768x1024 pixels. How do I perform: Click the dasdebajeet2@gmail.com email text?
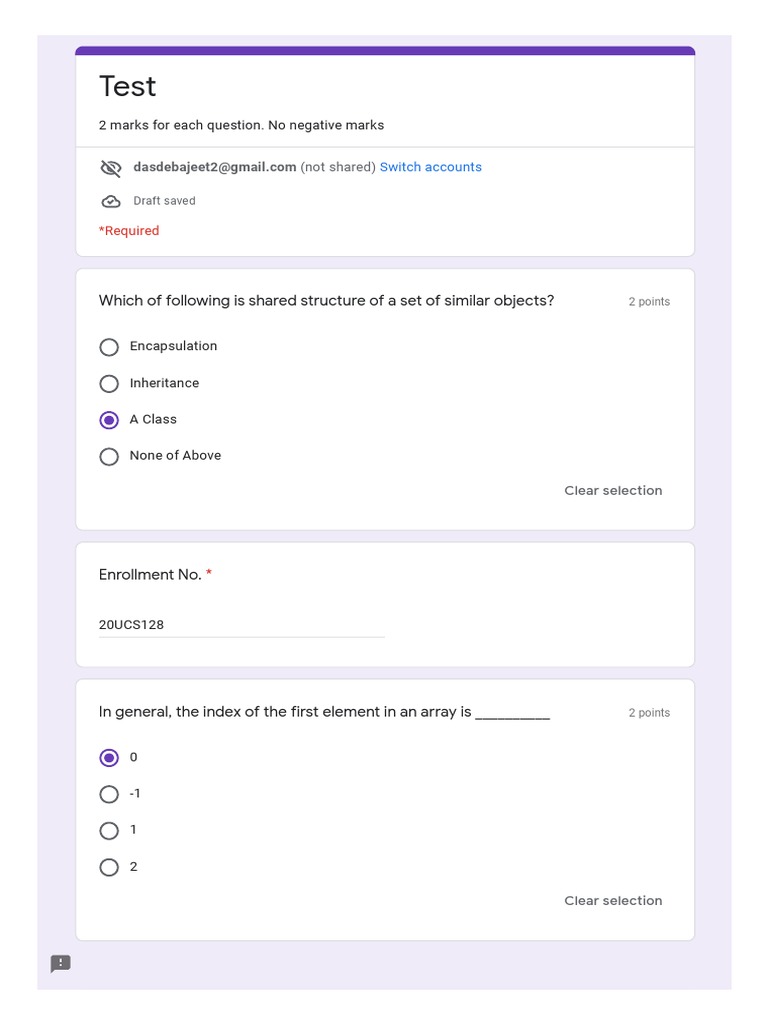[214, 167]
